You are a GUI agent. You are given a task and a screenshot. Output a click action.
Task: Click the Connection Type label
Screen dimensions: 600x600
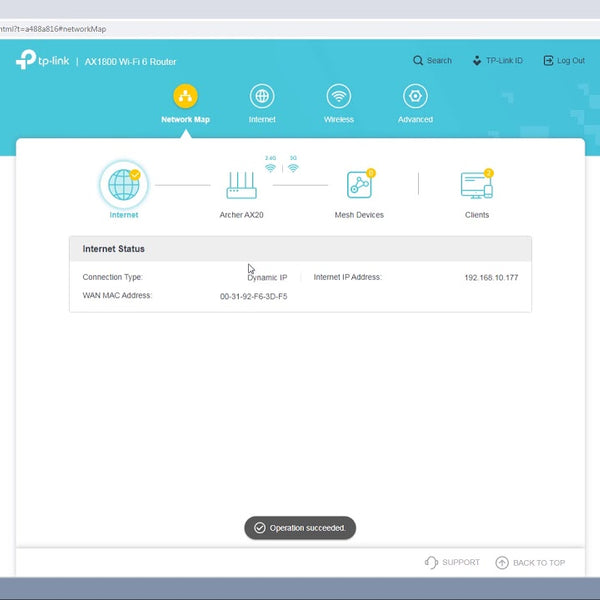click(x=112, y=277)
